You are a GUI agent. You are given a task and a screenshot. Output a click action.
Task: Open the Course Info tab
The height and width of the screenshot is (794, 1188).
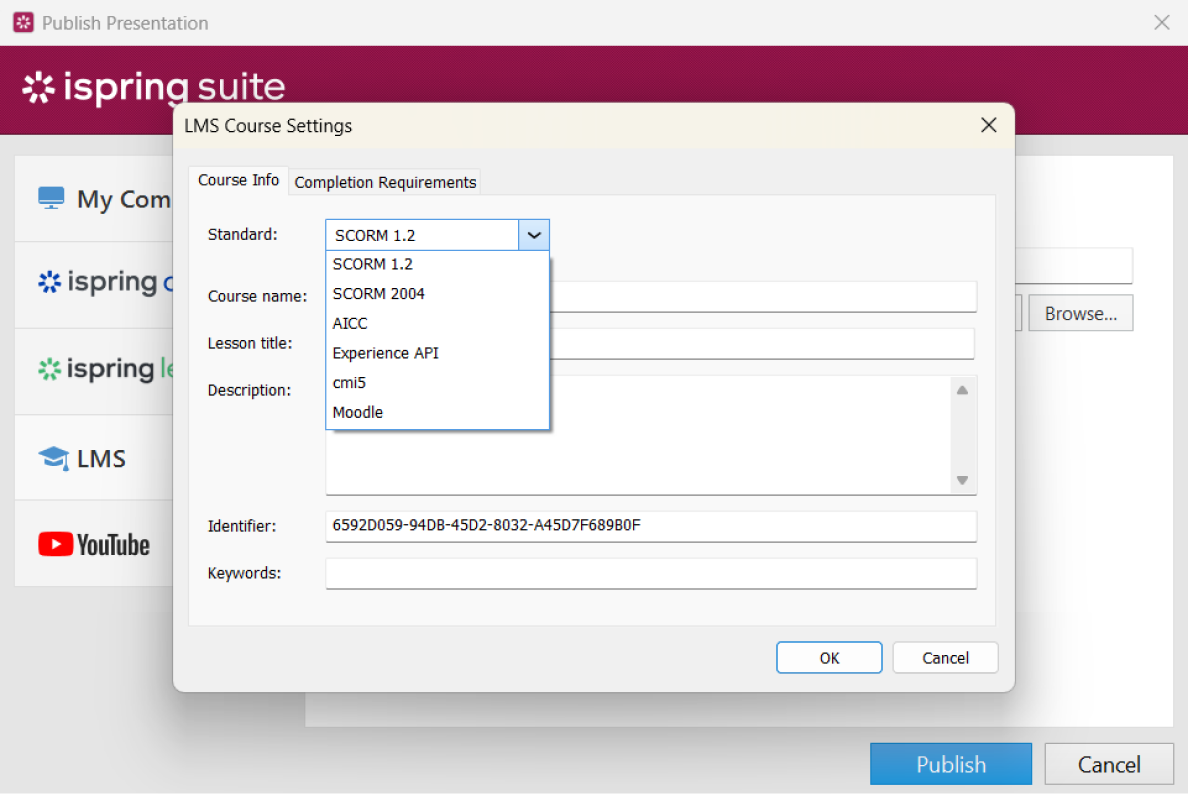coord(238,180)
